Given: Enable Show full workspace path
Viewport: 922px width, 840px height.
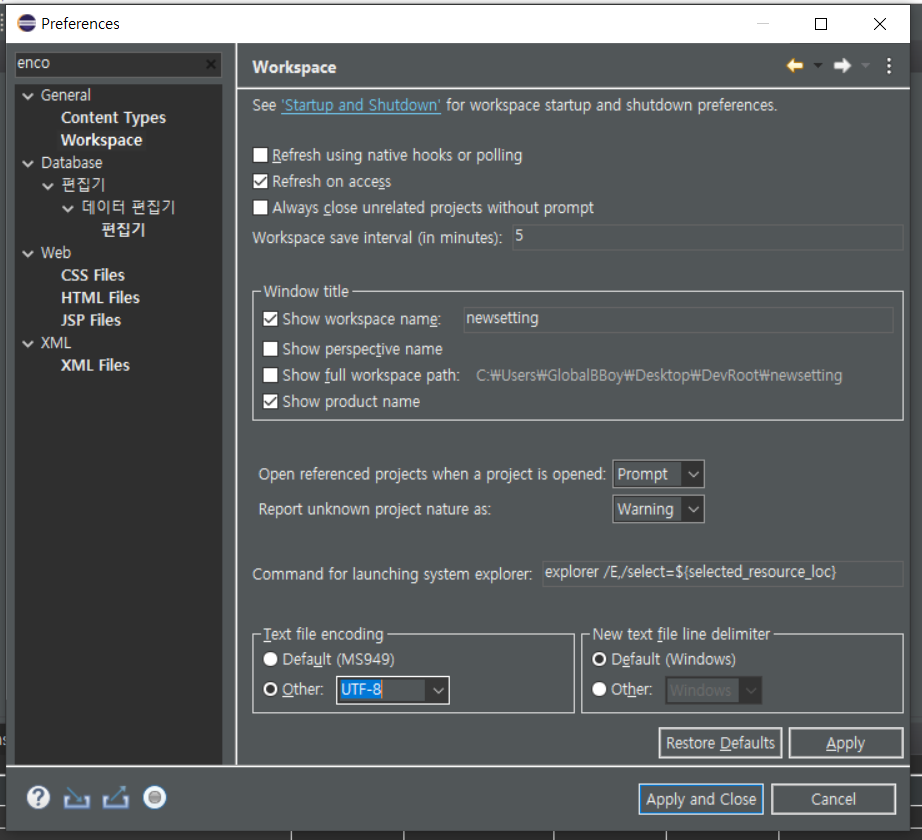Looking at the screenshot, I should pos(270,375).
